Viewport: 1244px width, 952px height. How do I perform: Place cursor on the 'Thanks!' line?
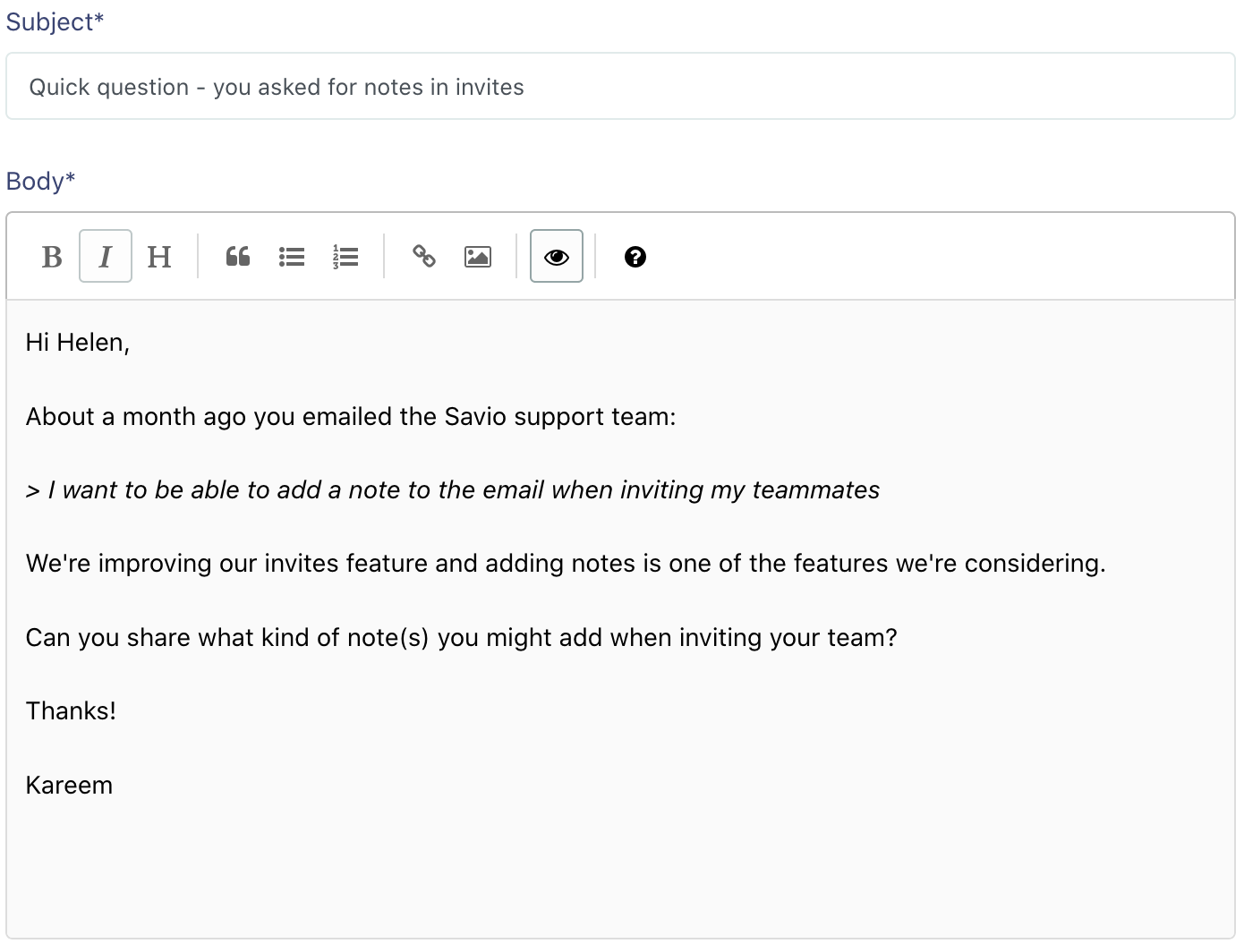(x=71, y=711)
